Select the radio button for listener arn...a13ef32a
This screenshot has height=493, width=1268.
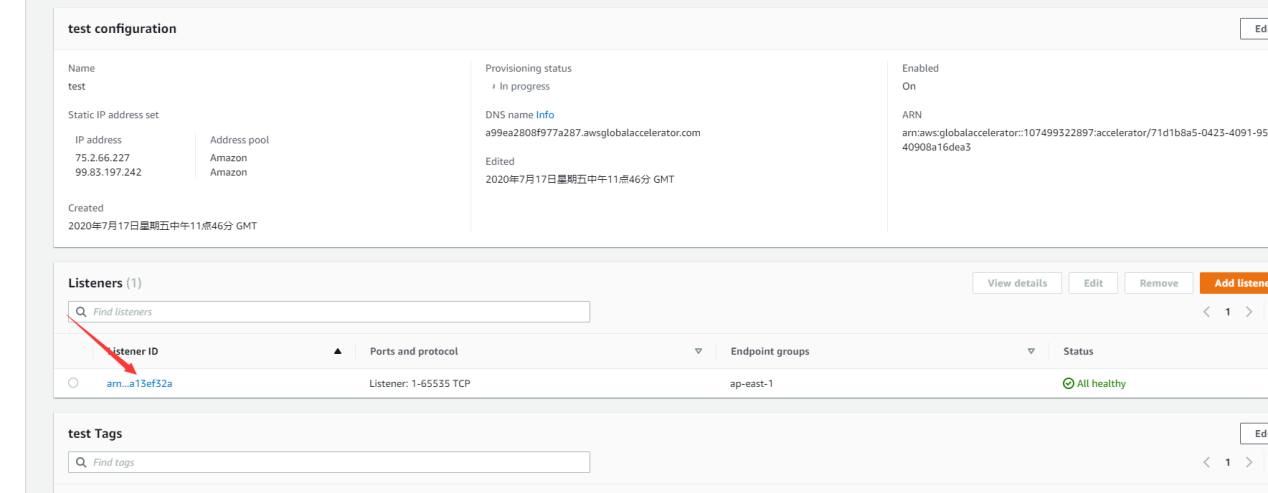tap(73, 383)
